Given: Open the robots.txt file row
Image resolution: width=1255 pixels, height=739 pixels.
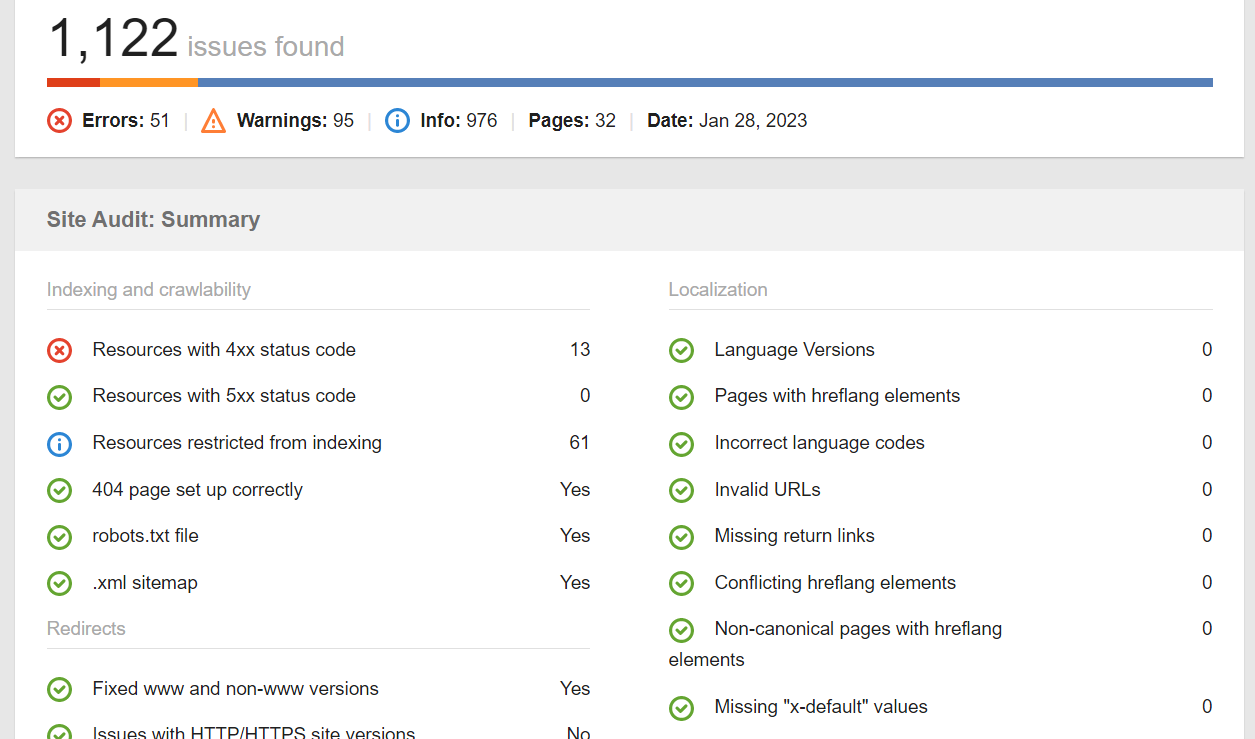Looking at the screenshot, I should [x=318, y=535].
